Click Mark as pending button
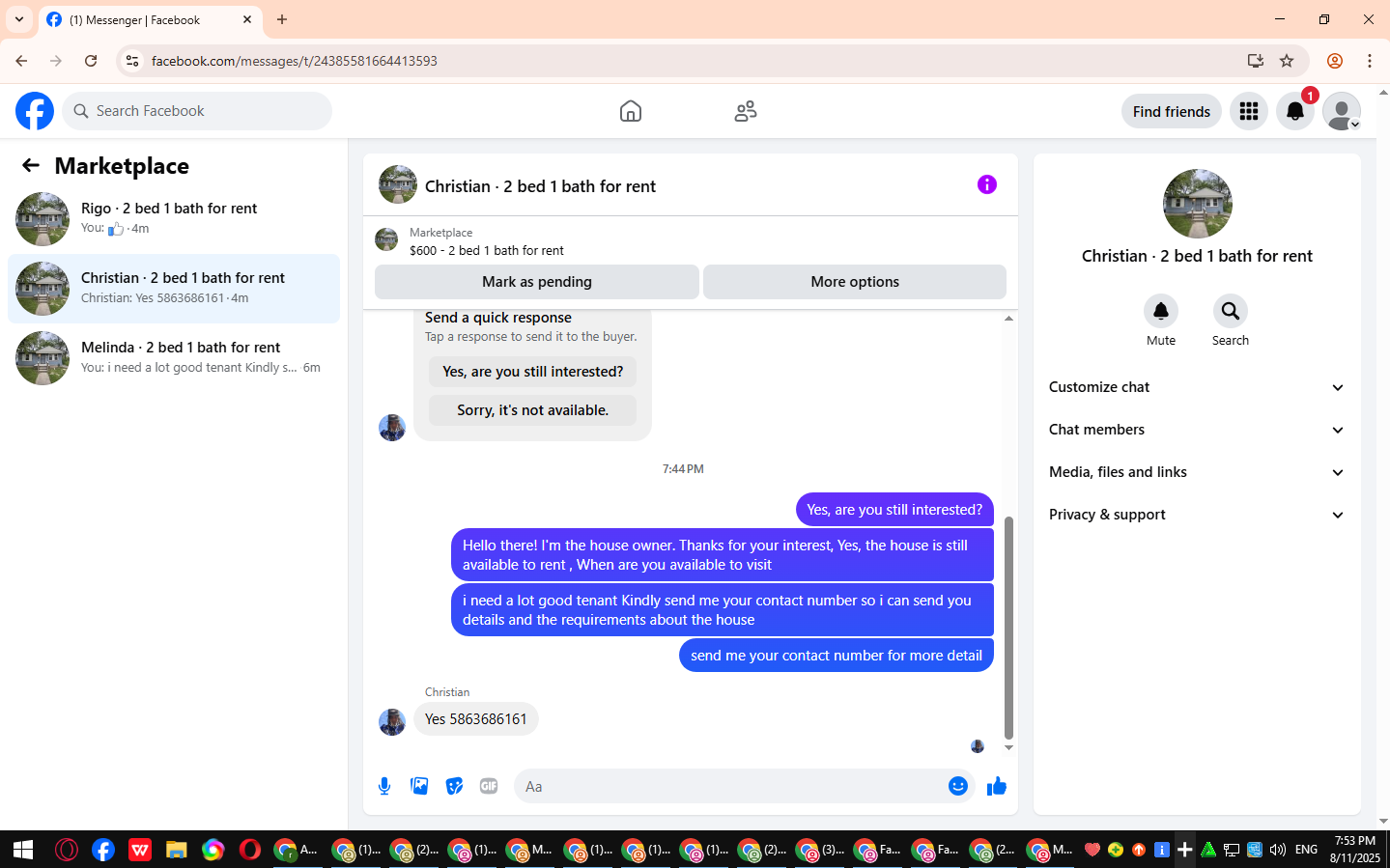This screenshot has height=868, width=1390. point(537,282)
